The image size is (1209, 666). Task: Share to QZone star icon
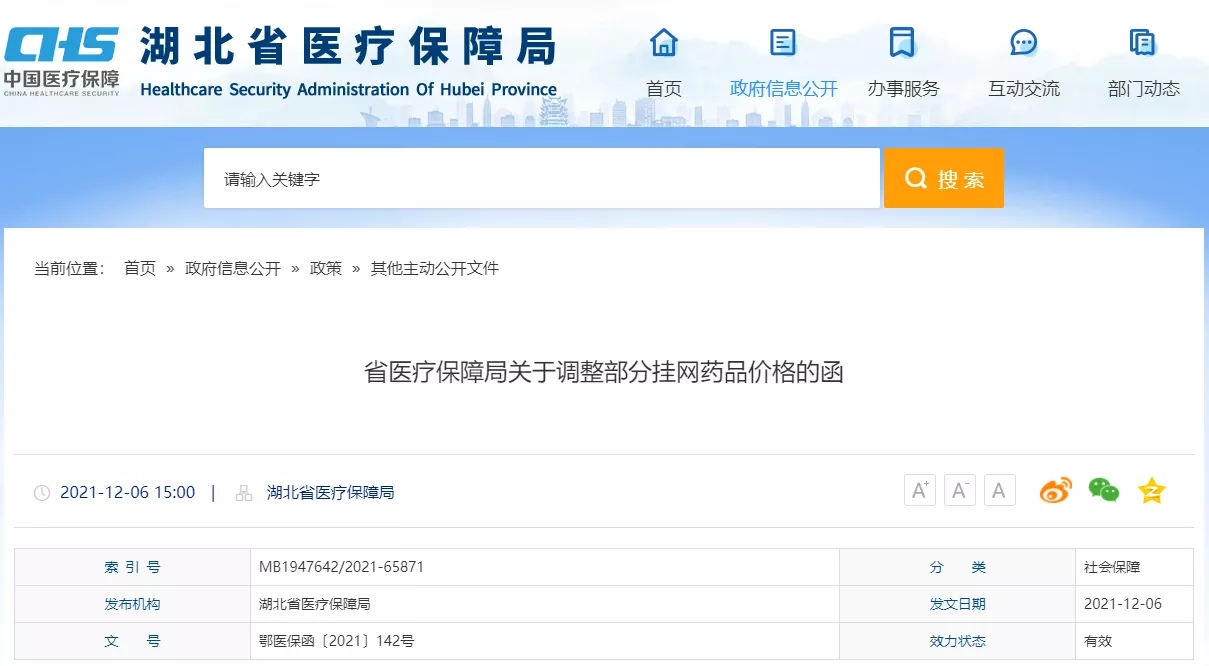(x=1152, y=491)
